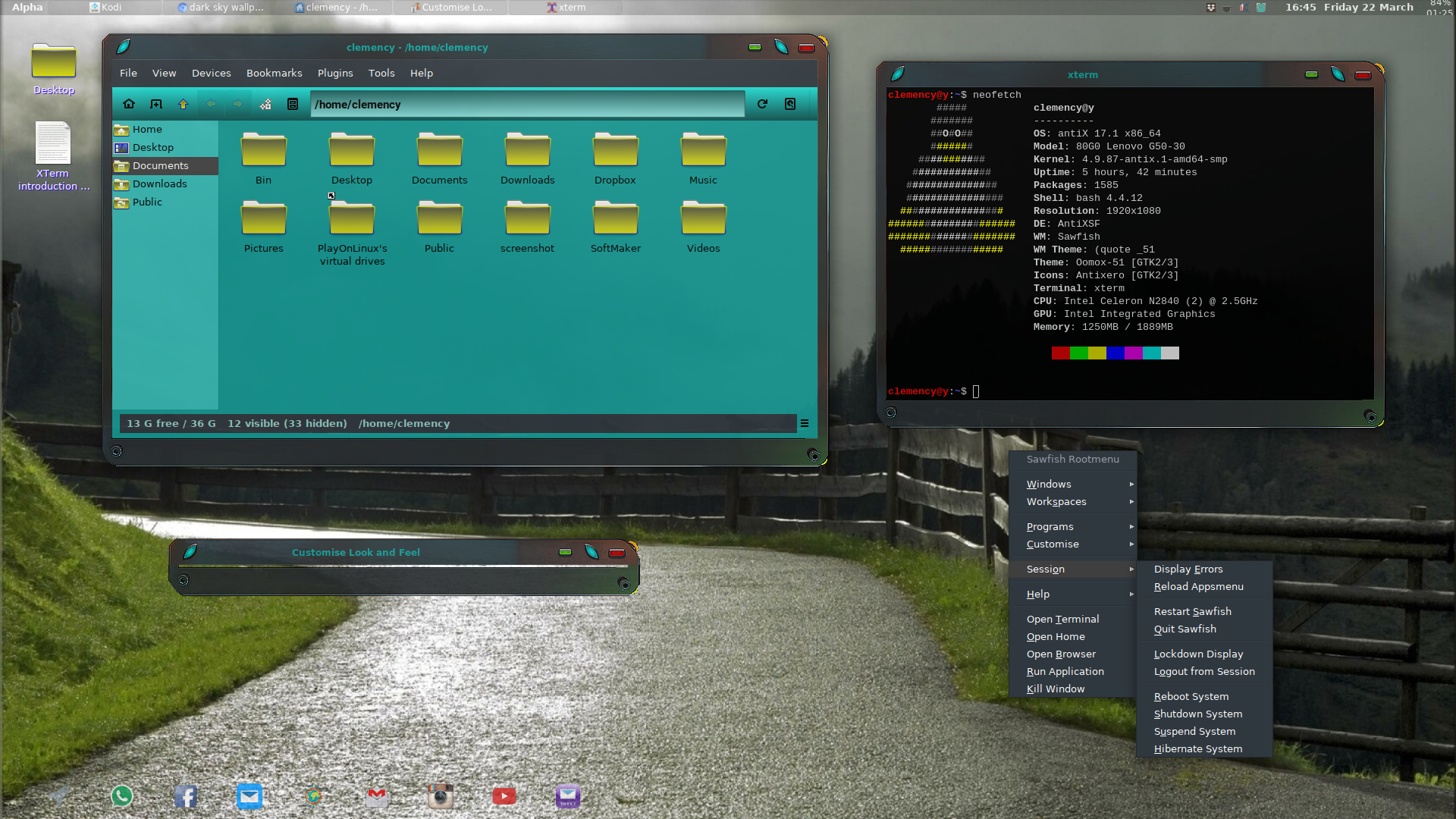Image resolution: width=1456 pixels, height=819 pixels.
Task: Click the blue mail envelope dock icon
Action: coord(249,795)
